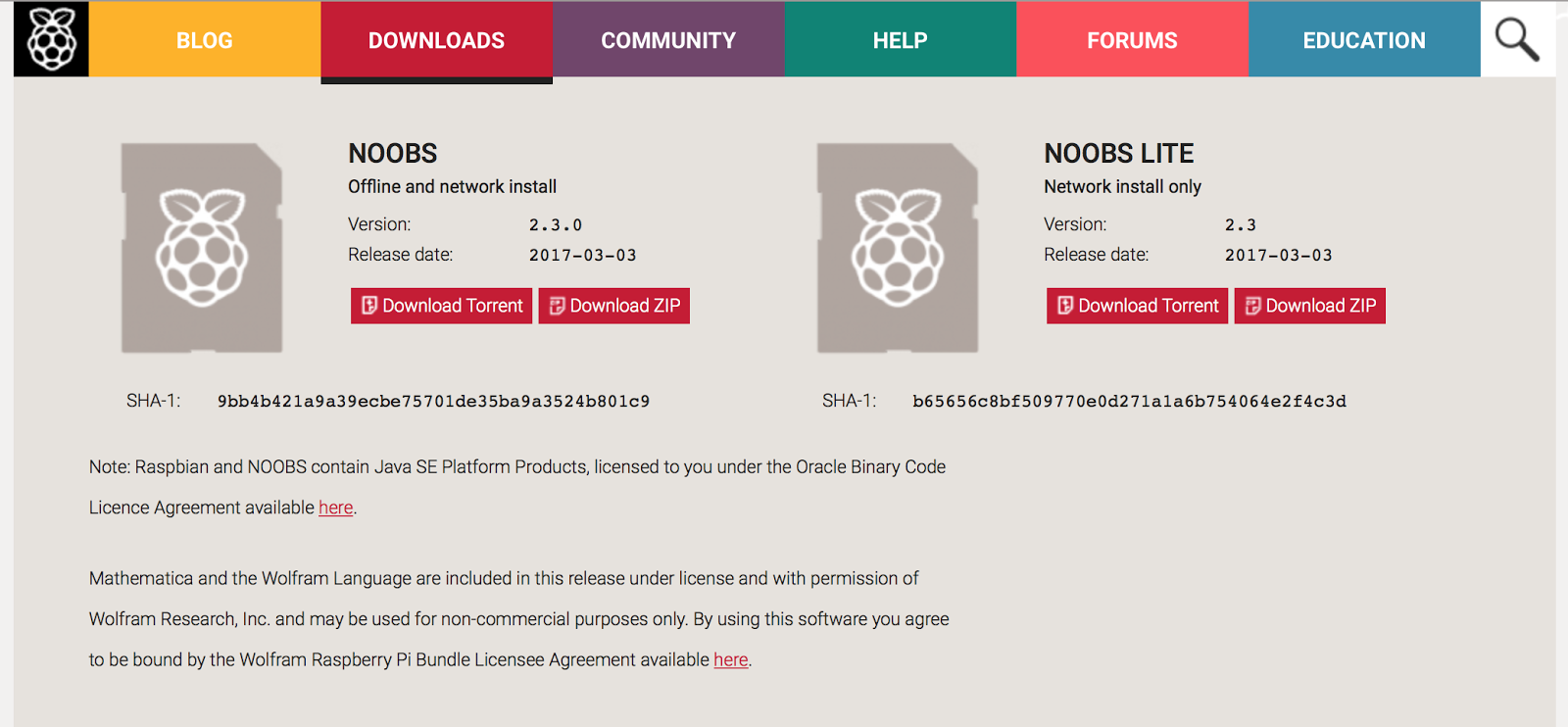1568x727 pixels.
Task: Click the NOOBS Download Torrent file icon
Action: [369, 306]
